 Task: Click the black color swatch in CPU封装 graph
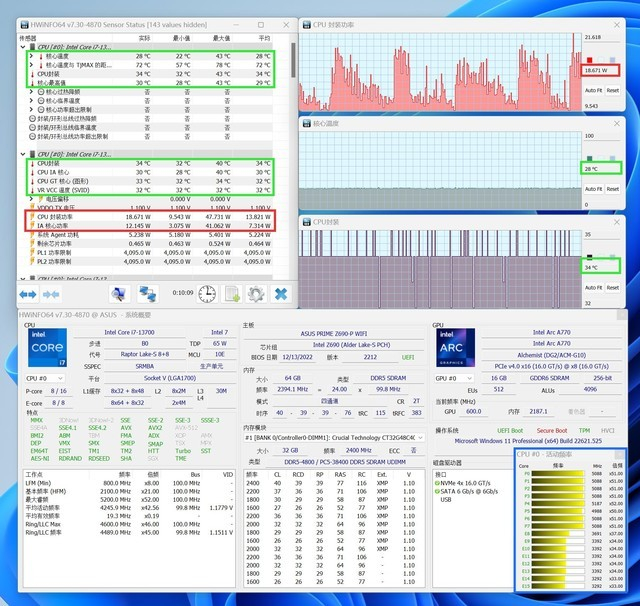[x=589, y=257]
